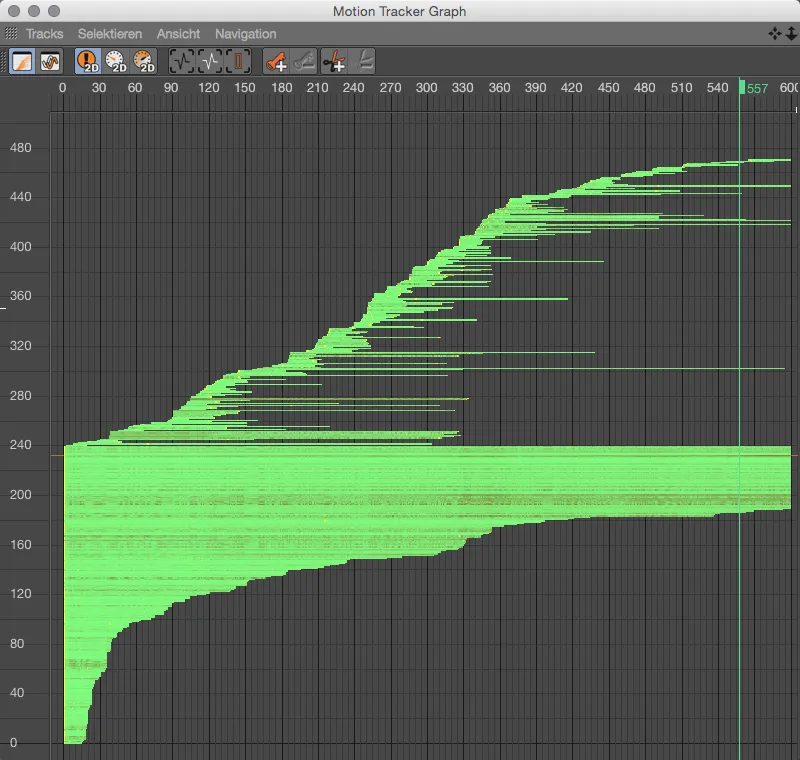Open the Ansicht menu
Viewport: 800px width, 760px height.
point(178,34)
